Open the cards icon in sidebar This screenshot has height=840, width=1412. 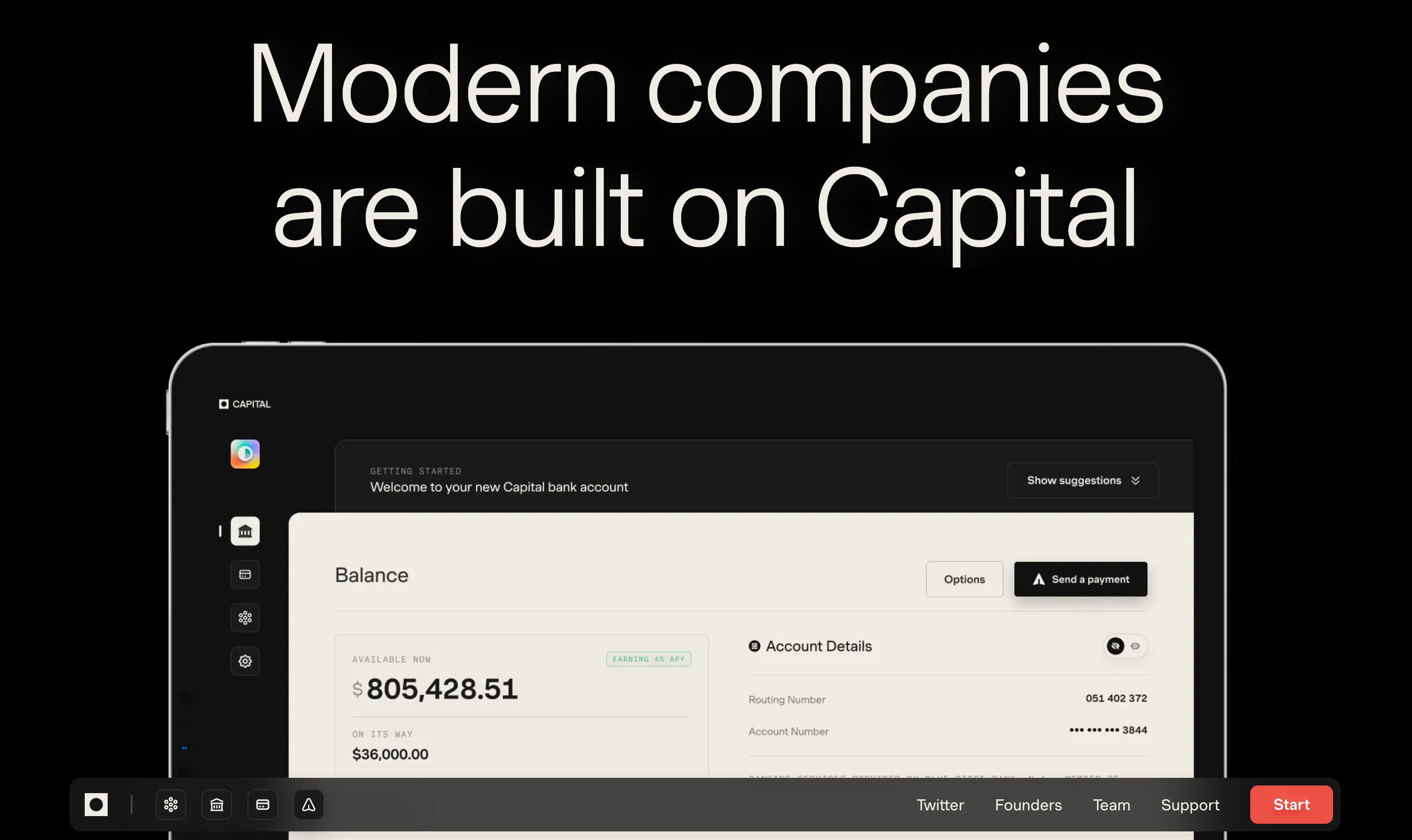pyautogui.click(x=245, y=575)
